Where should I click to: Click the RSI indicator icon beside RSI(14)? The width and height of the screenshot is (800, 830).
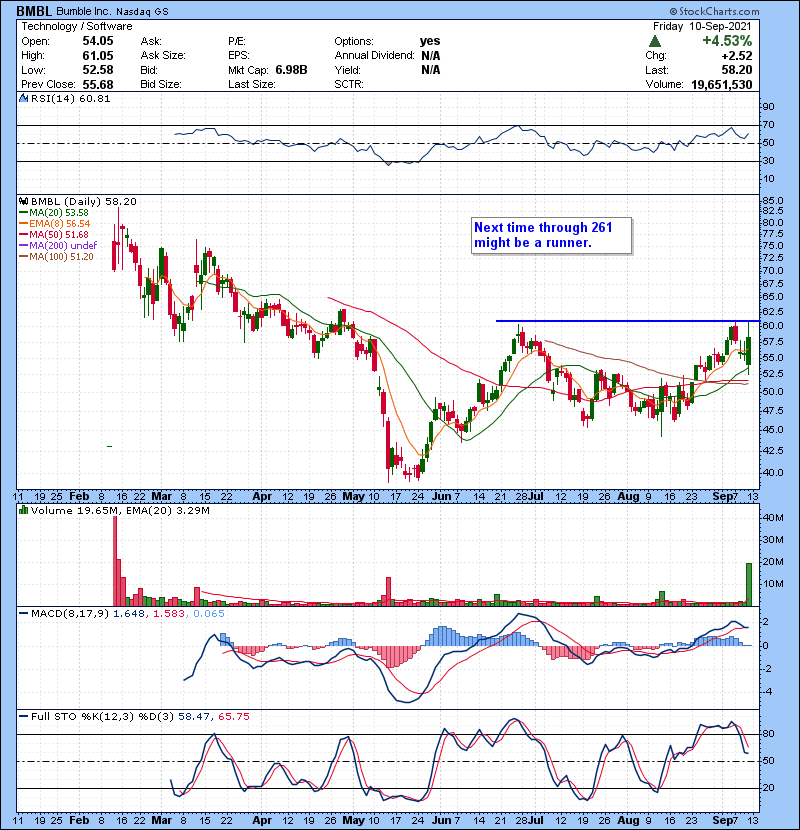23,98
